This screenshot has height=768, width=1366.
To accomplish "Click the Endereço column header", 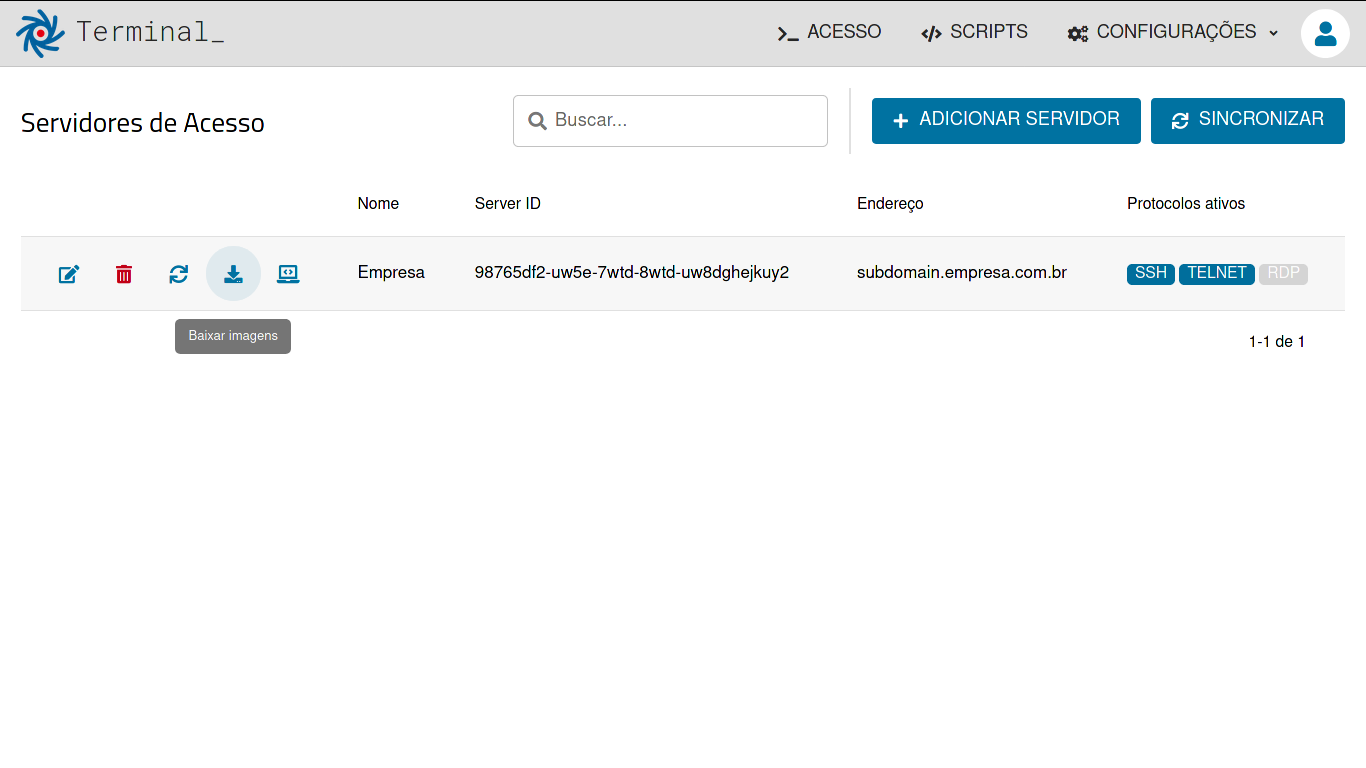I will pyautogui.click(x=890, y=204).
